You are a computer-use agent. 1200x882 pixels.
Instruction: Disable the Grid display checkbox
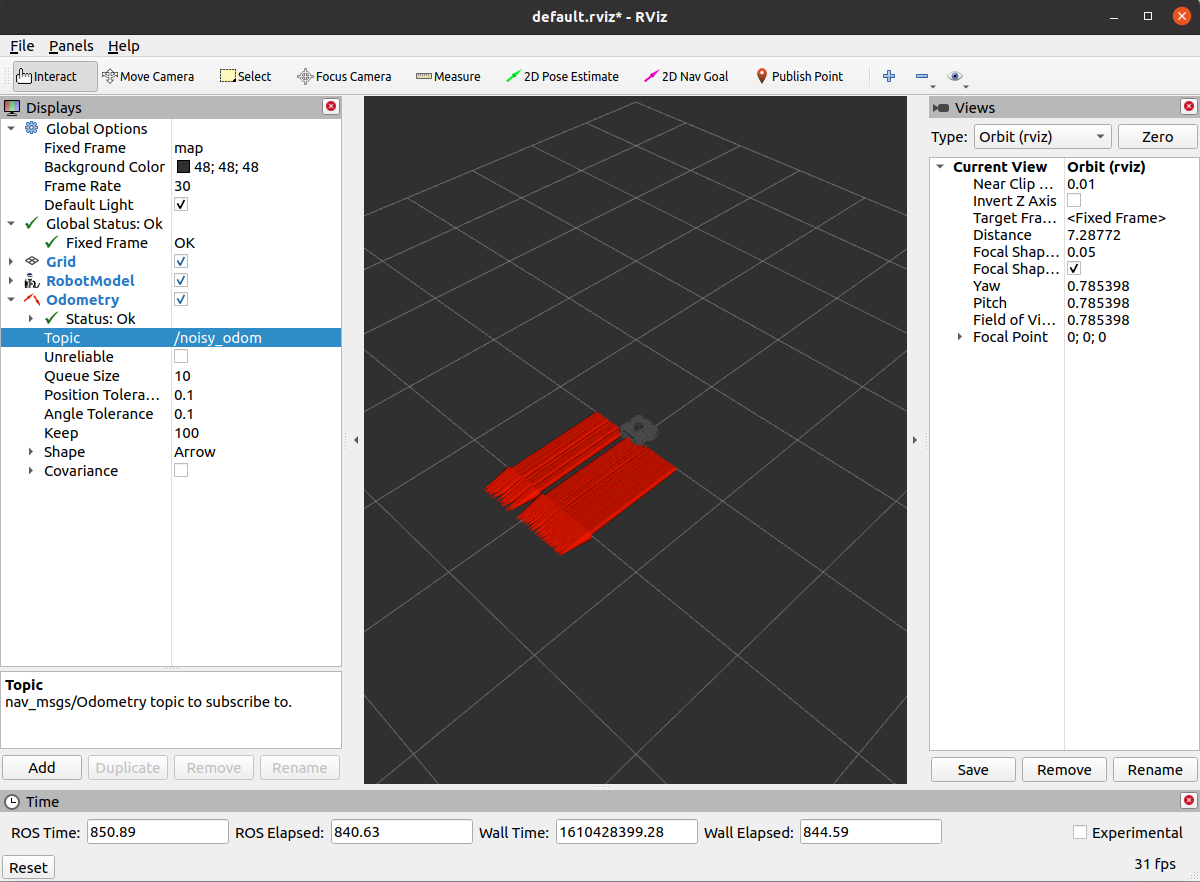pyautogui.click(x=181, y=261)
